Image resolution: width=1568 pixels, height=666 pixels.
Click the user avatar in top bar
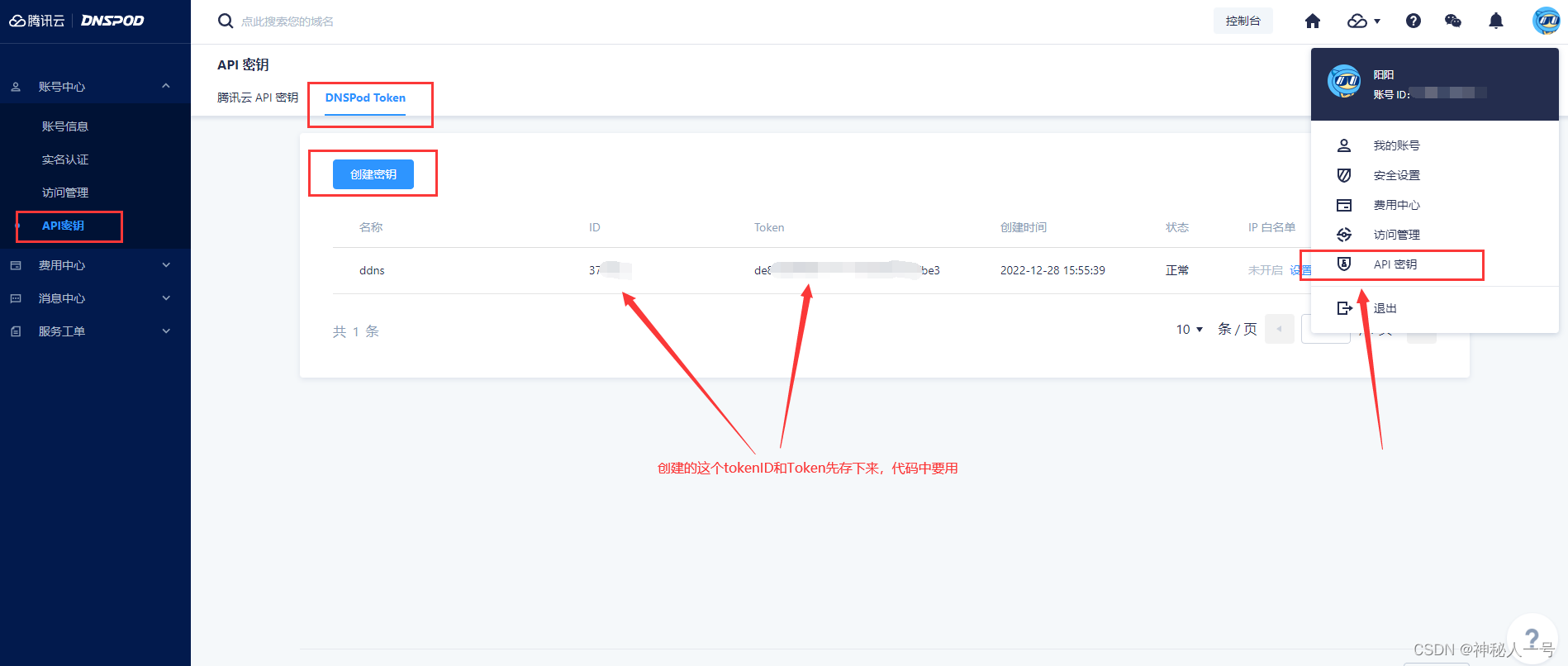point(1546,21)
